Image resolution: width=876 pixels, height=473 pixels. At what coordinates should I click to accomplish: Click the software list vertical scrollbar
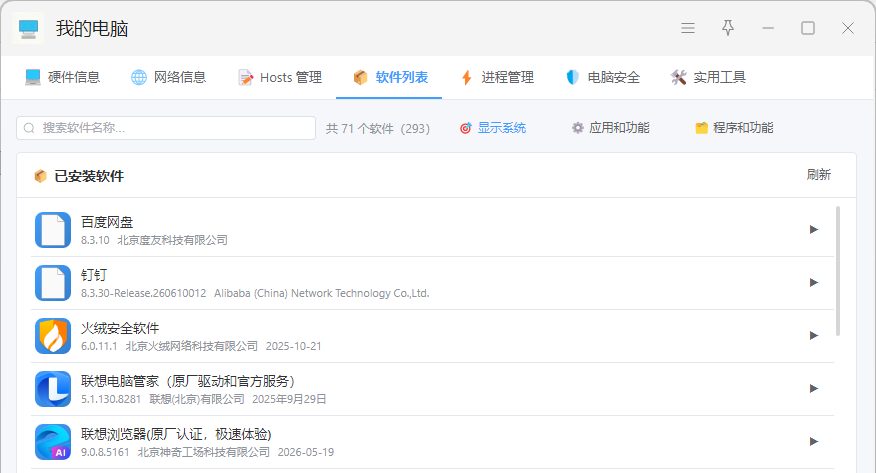837,271
